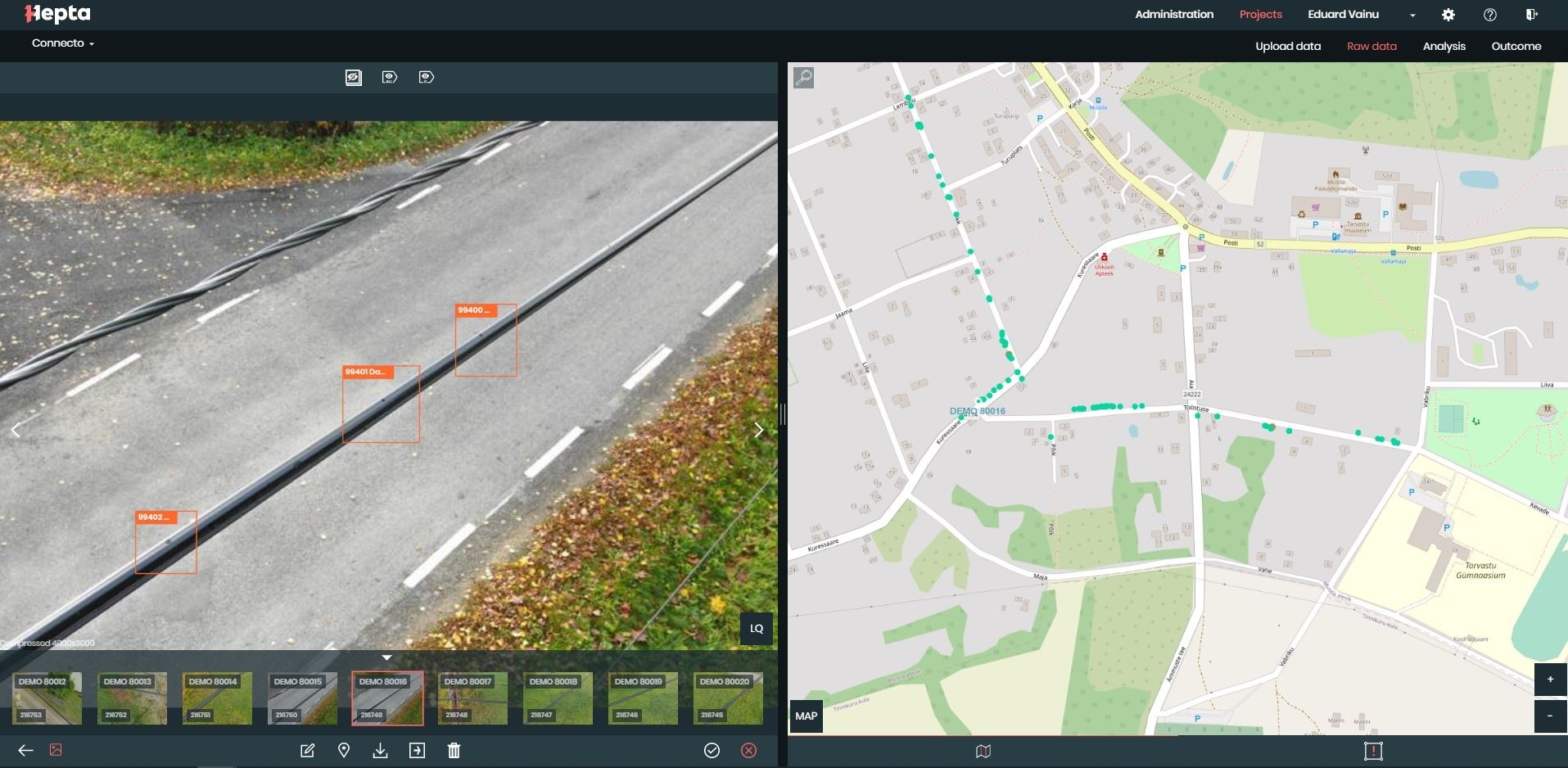Viewport: 1568px width, 768px height.
Task: Toggle hide annotations eye icon
Action: pos(353,78)
